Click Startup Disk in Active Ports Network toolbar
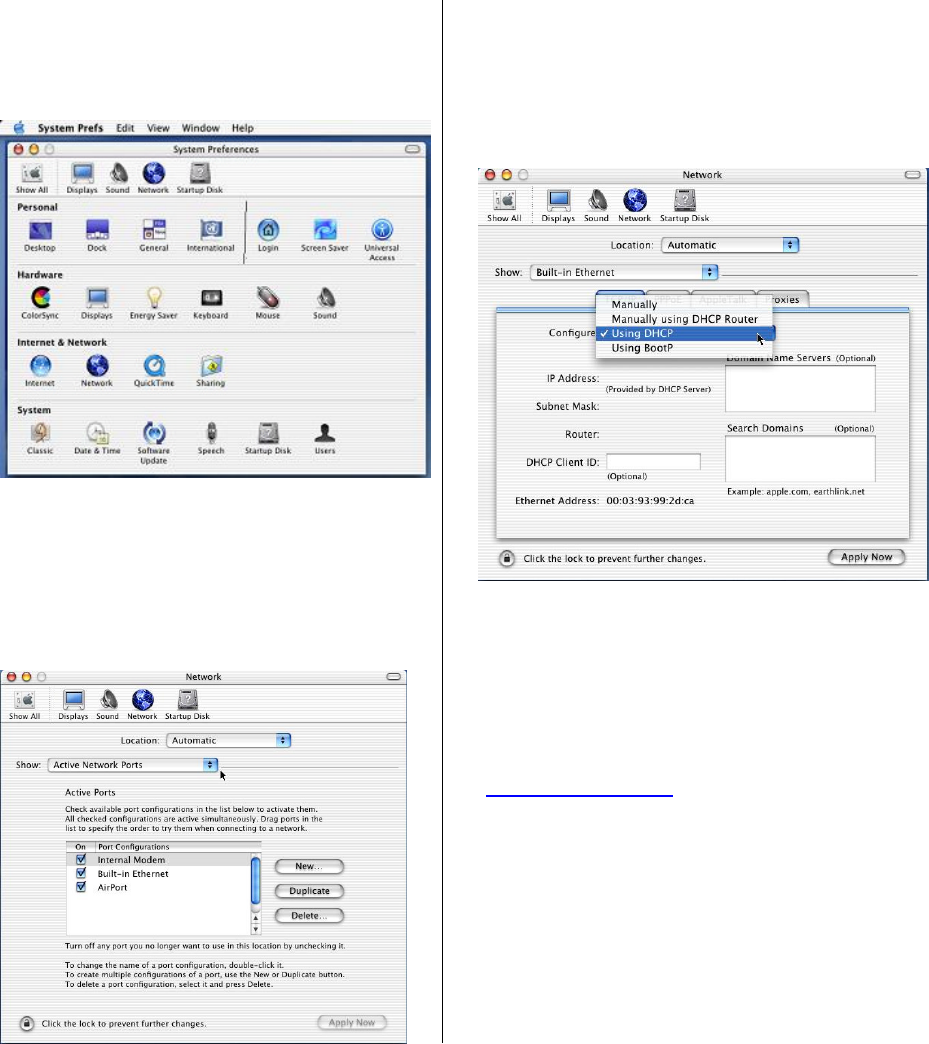Screen dimensions: 929x1044 pyautogui.click(x=187, y=704)
